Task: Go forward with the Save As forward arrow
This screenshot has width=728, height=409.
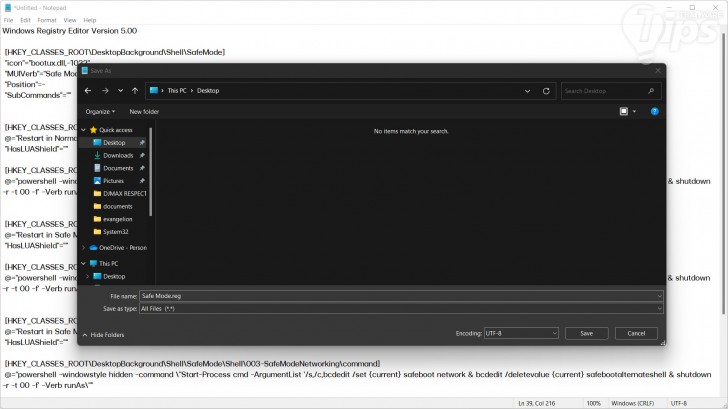Action: click(x=105, y=91)
